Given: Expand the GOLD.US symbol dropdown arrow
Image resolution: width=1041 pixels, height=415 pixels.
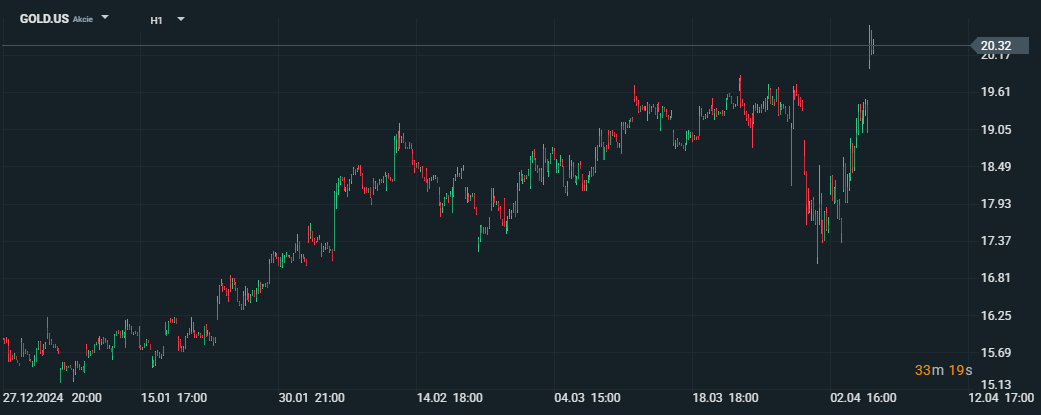Looking at the screenshot, I should pos(104,17).
